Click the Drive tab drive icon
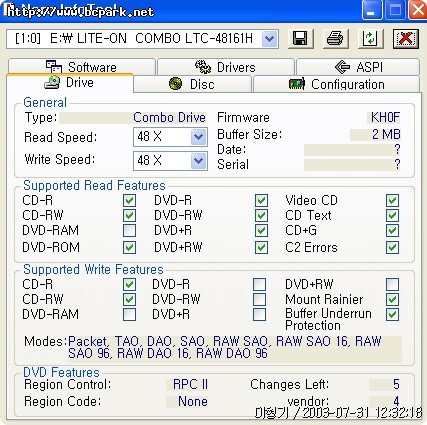Image resolution: width=427 pixels, height=425 pixels. pos(52,82)
